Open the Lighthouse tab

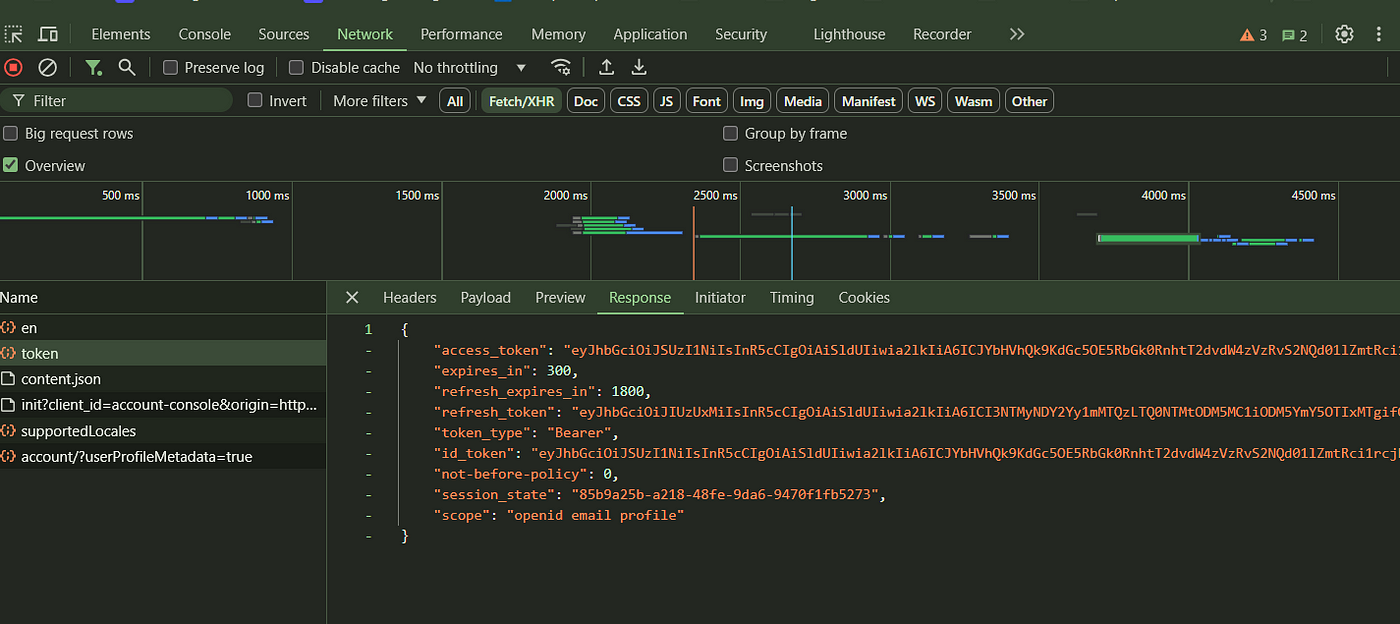[849, 34]
